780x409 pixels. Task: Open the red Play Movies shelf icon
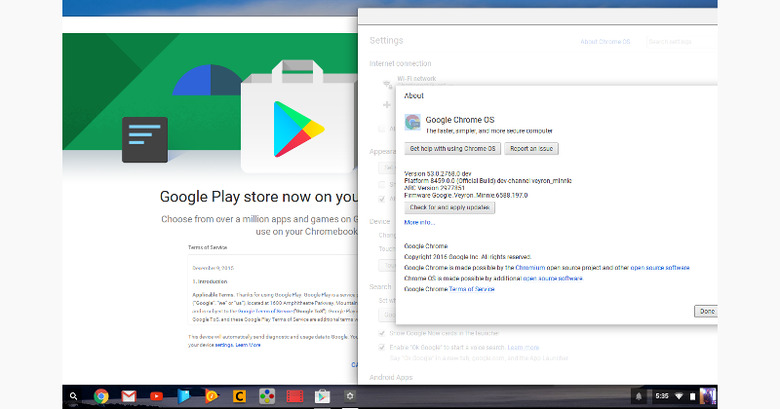(x=294, y=396)
